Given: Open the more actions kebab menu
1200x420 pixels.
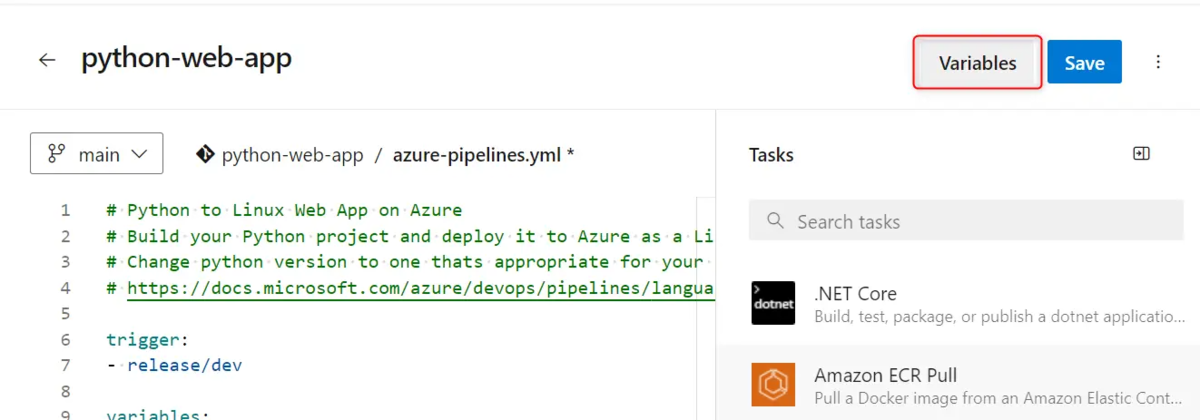Looking at the screenshot, I should click(x=1158, y=62).
